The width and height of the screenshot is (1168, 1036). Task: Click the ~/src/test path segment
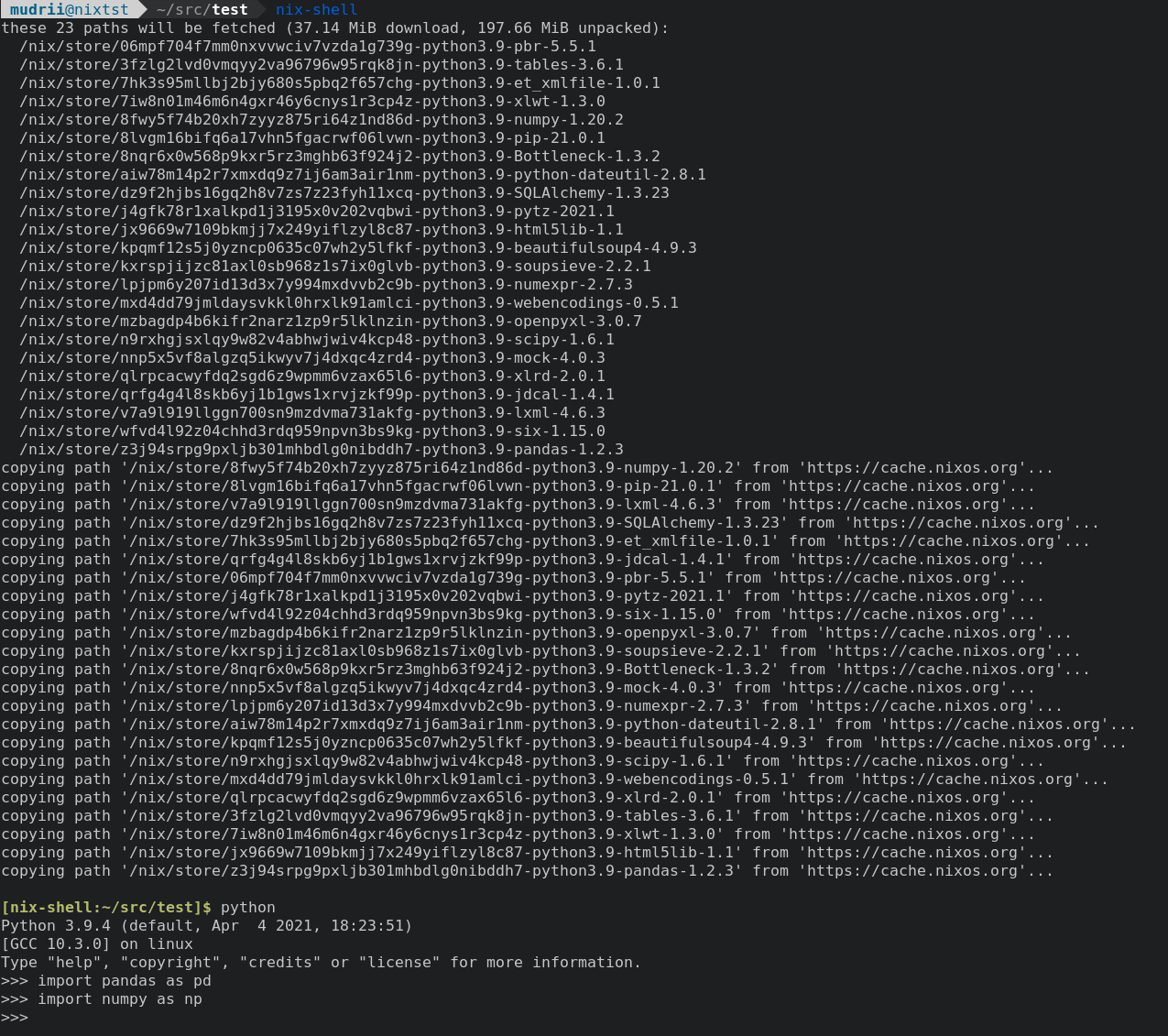[202, 9]
